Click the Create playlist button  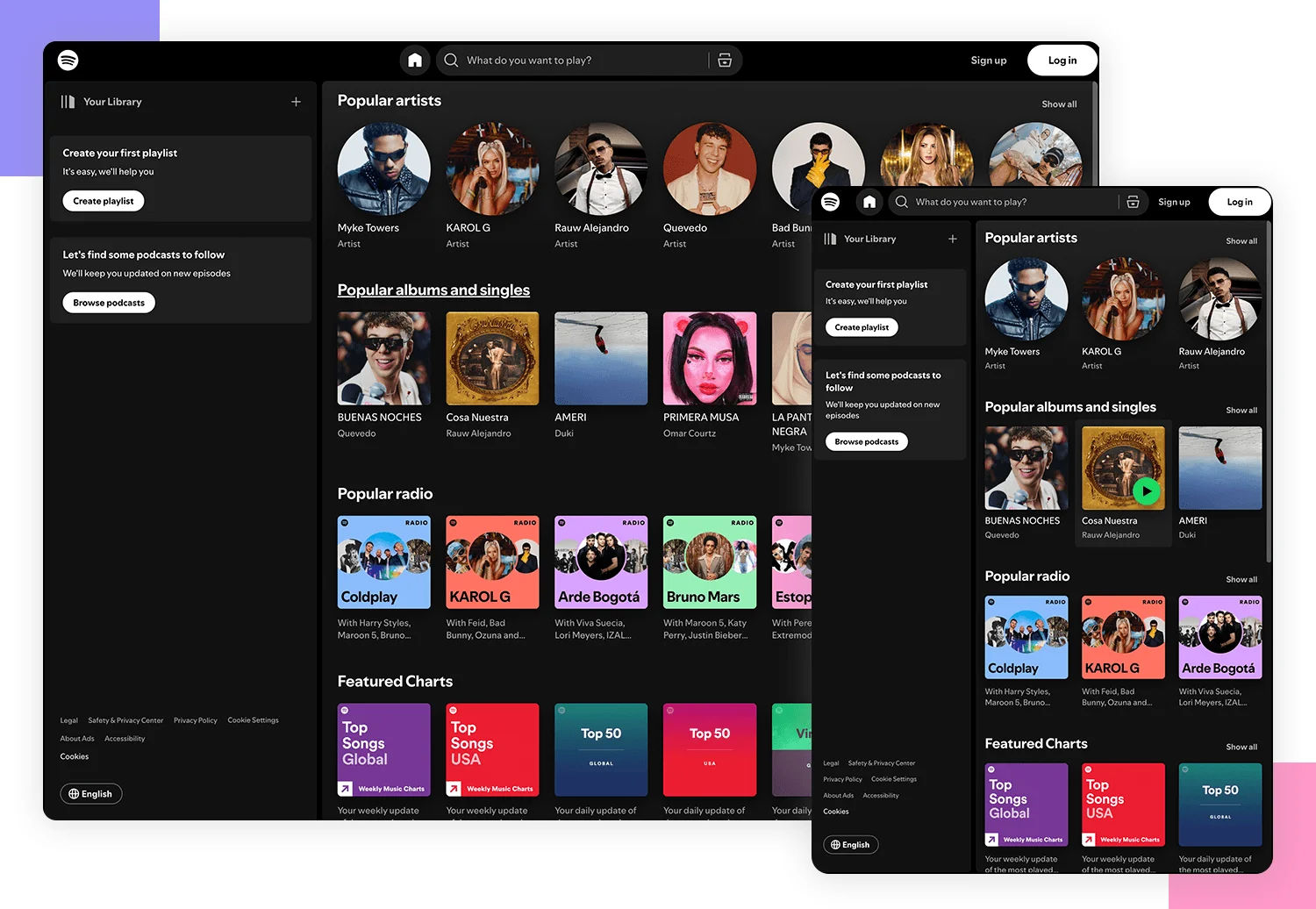pos(103,200)
